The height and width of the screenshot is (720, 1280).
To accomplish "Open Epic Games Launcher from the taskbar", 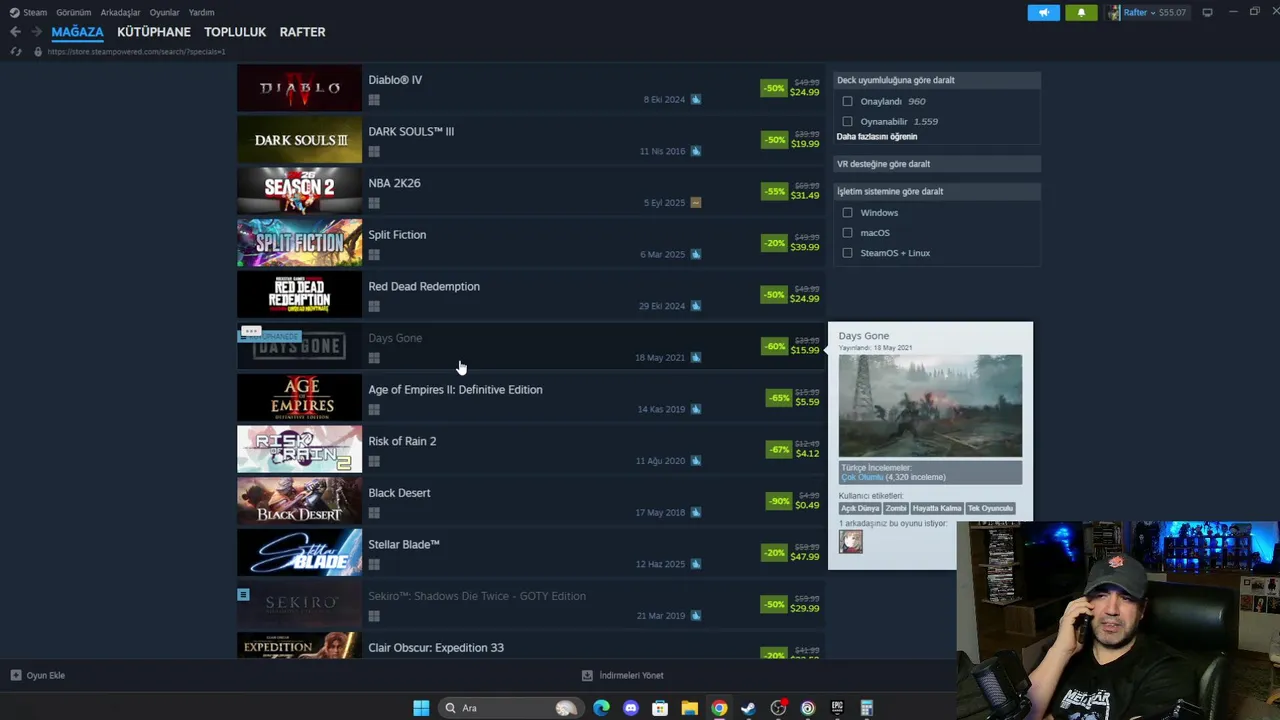I will (x=837, y=708).
